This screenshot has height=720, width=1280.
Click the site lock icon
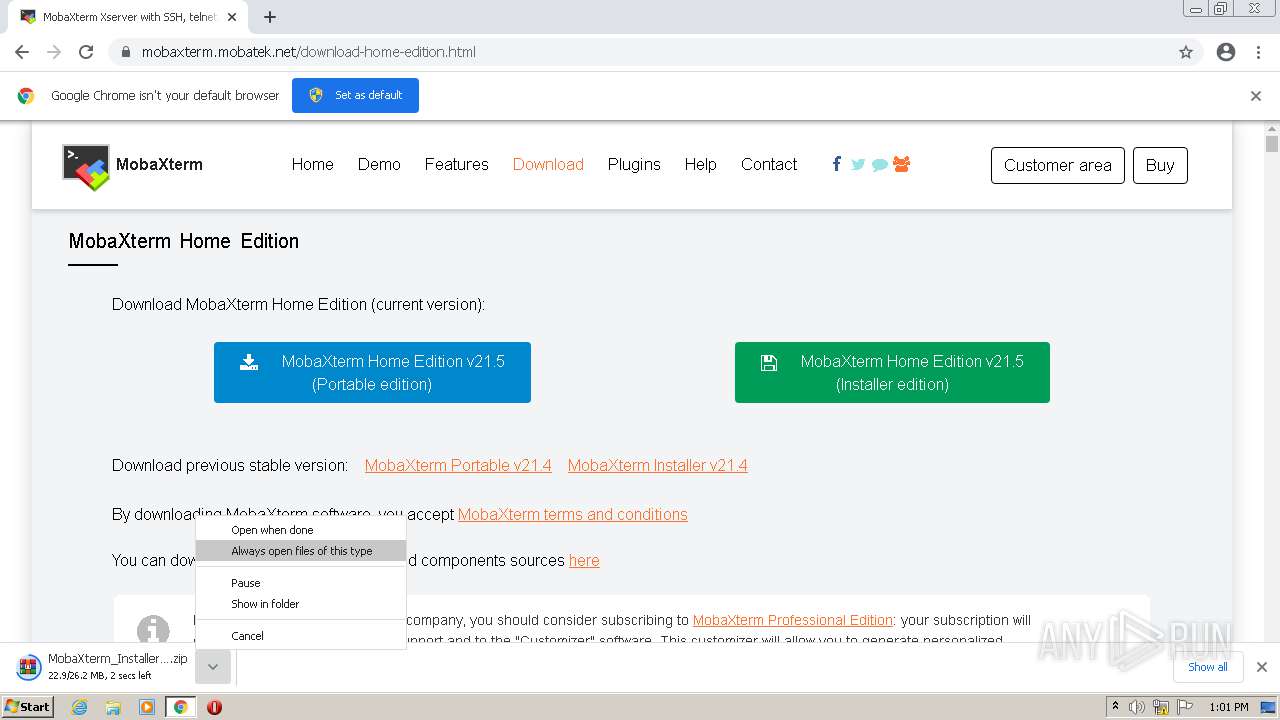coord(125,52)
